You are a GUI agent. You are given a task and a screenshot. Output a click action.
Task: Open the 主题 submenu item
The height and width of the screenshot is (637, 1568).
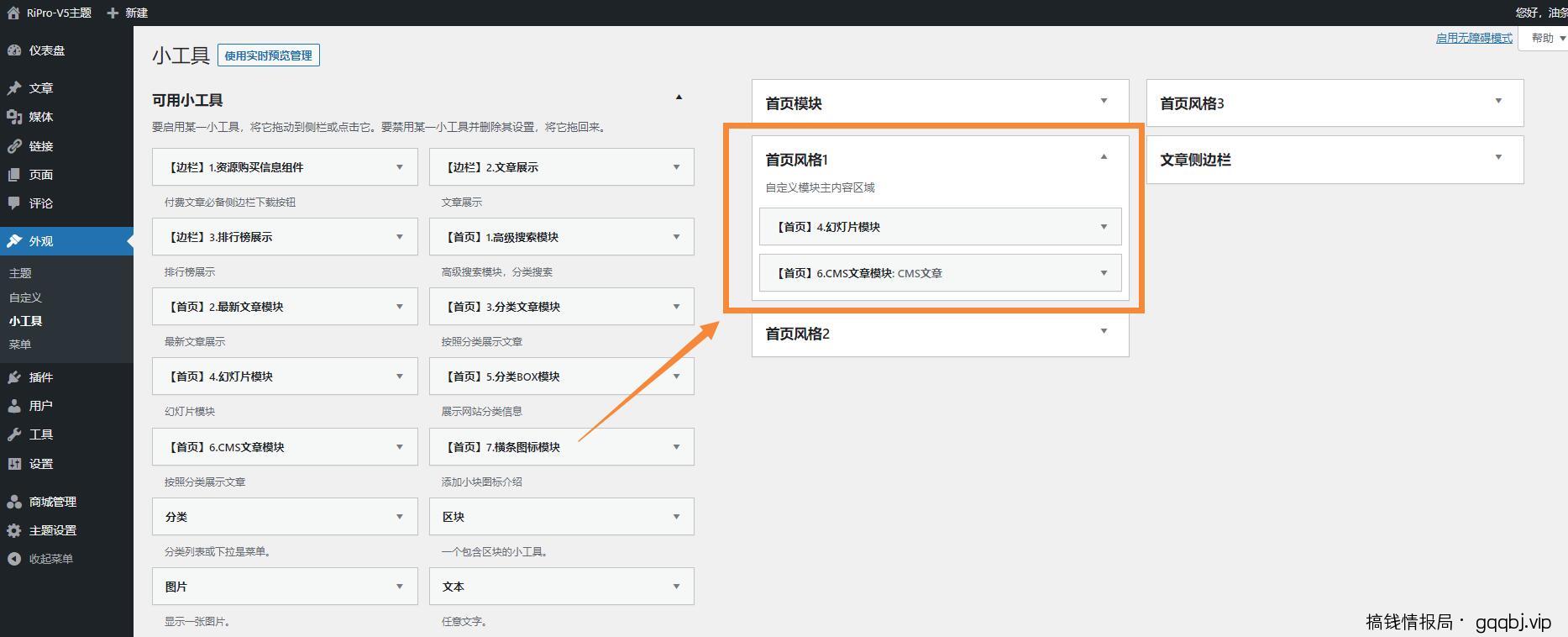click(20, 273)
